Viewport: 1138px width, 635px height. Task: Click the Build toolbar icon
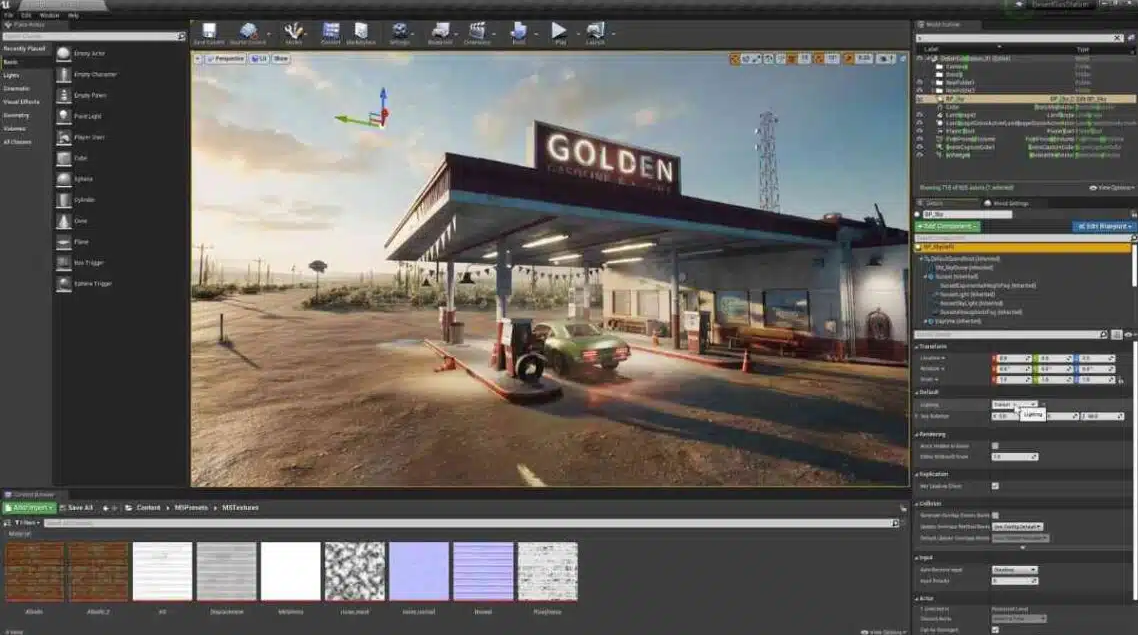click(518, 33)
